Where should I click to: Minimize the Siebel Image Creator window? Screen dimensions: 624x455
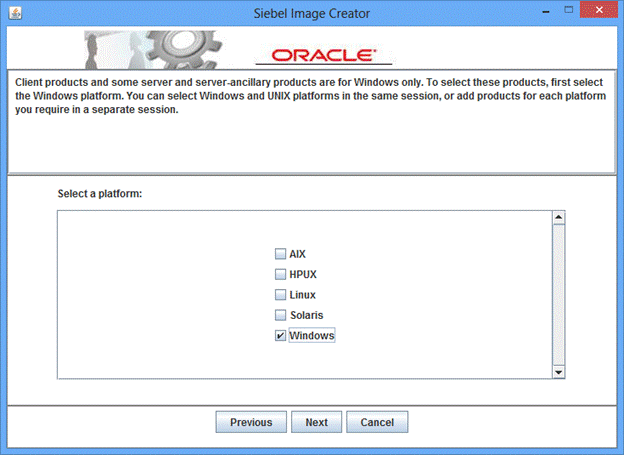click(x=546, y=11)
